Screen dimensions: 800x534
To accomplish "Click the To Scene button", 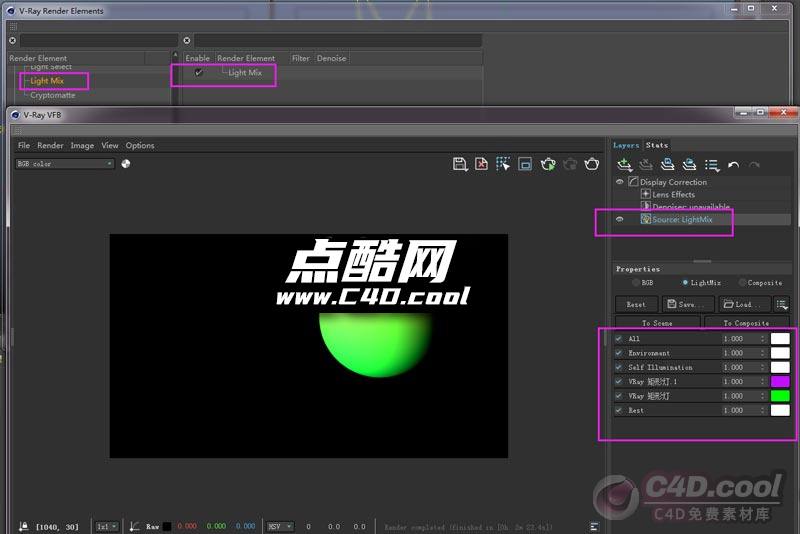I will [657, 323].
